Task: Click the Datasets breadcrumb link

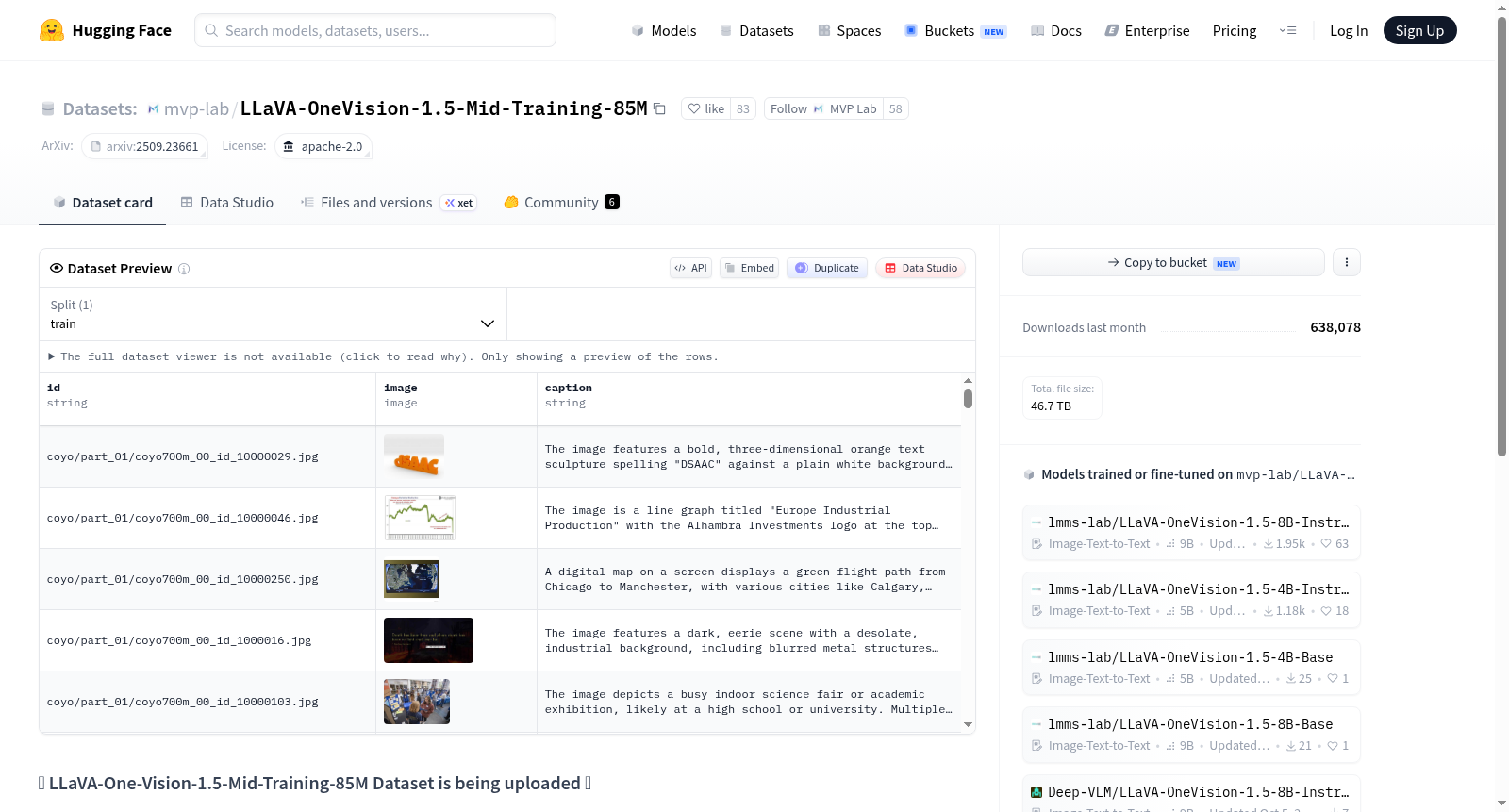Action: click(100, 108)
